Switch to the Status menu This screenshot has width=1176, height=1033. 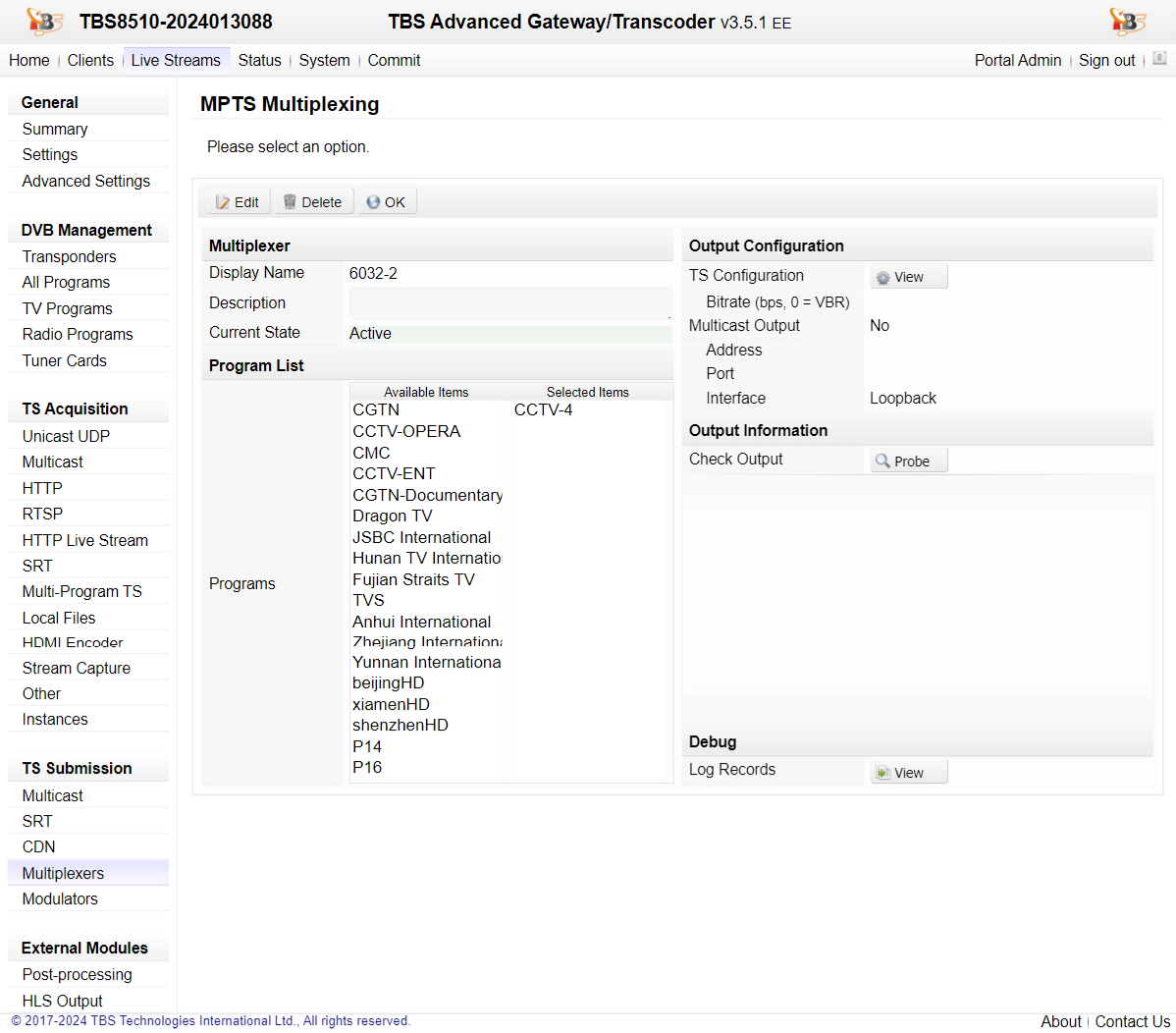[x=259, y=60]
